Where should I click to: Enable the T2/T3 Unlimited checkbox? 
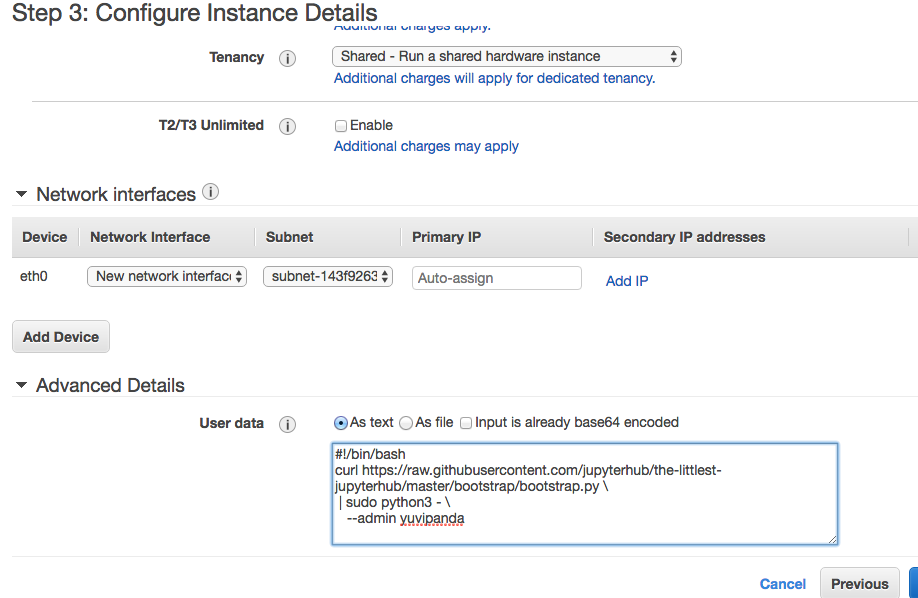click(x=341, y=126)
